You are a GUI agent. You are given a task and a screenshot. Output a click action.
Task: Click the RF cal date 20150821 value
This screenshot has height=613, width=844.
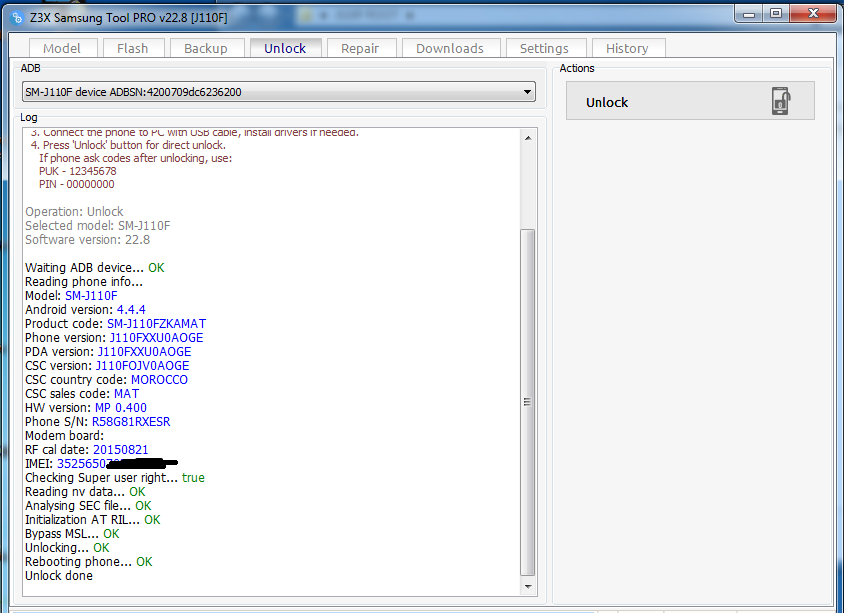[121, 449]
